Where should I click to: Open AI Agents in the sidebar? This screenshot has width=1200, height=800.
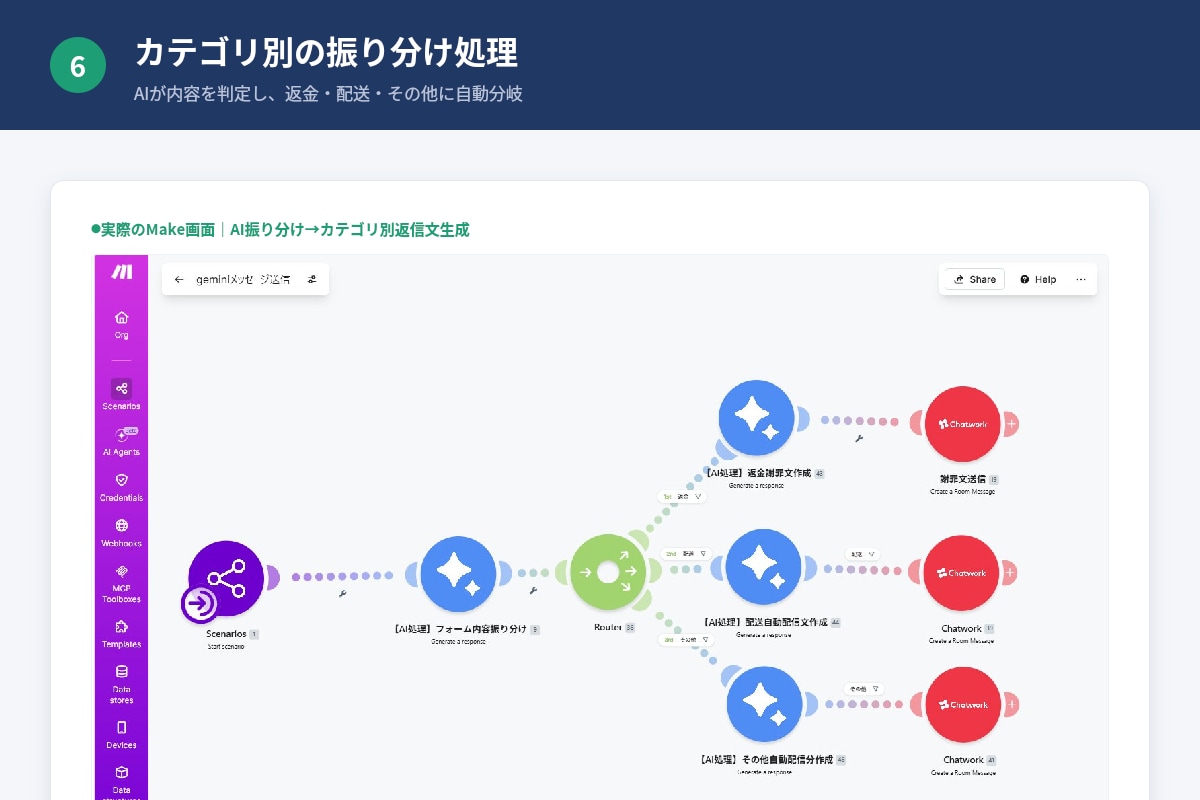pyautogui.click(x=121, y=441)
